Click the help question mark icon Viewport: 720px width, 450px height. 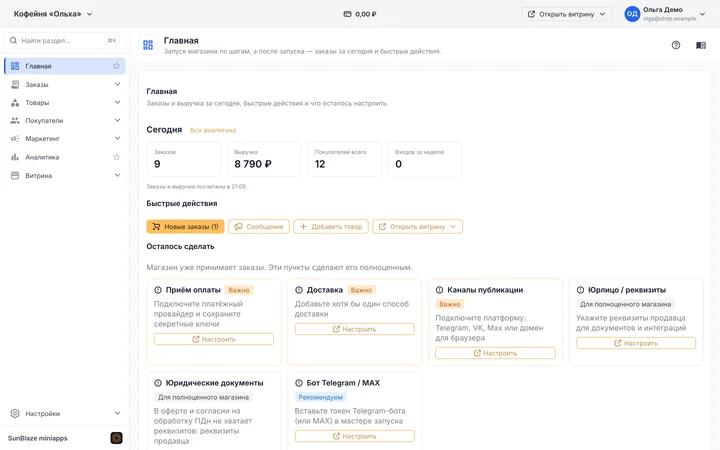click(x=675, y=45)
